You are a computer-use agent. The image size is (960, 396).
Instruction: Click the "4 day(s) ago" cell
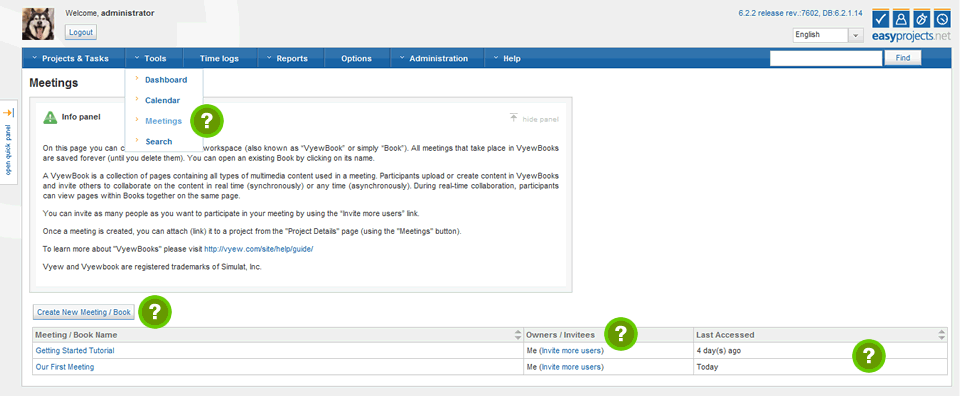click(719, 351)
